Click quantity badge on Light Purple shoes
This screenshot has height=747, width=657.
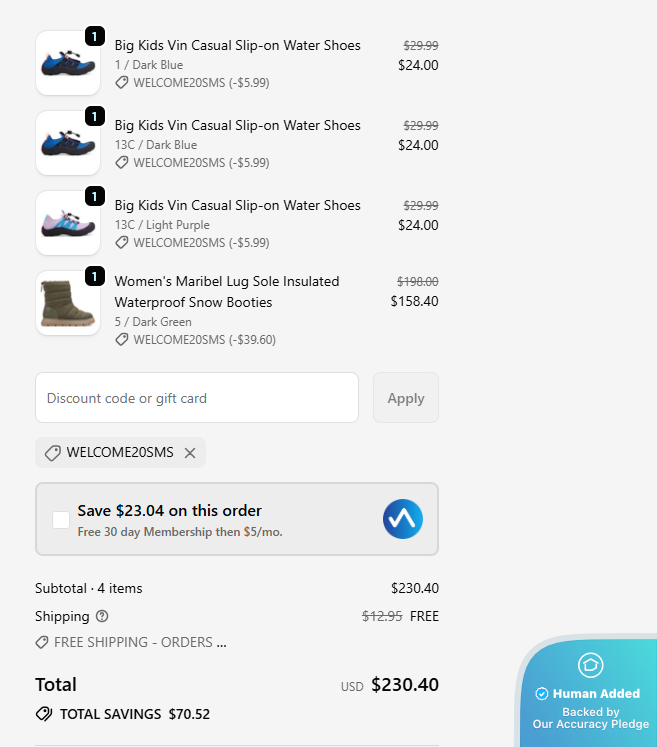(95, 196)
